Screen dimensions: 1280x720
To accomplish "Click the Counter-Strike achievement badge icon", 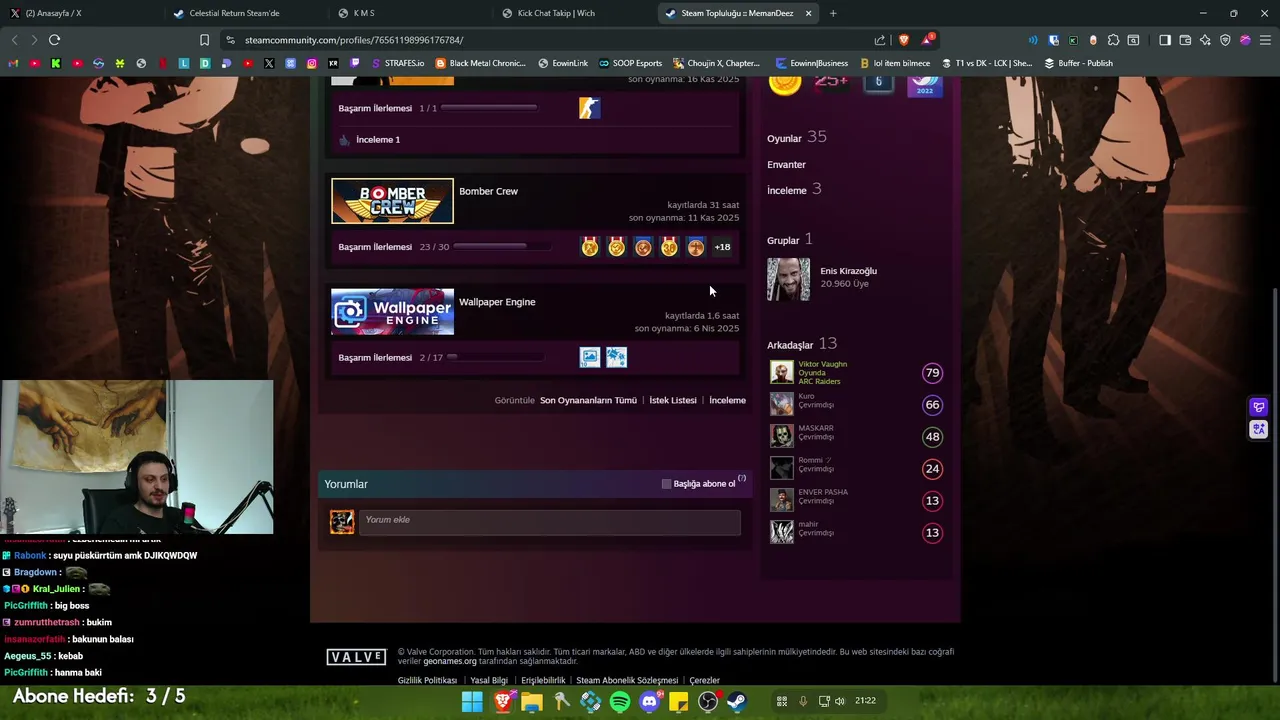I will (x=590, y=108).
